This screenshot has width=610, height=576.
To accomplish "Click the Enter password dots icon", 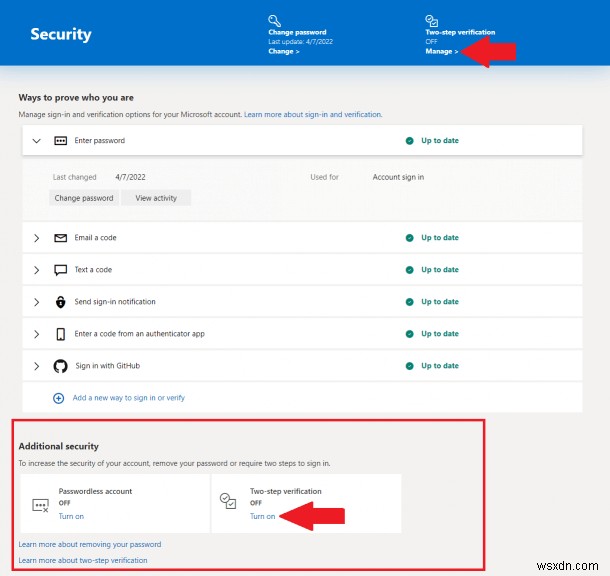I will click(x=60, y=140).
